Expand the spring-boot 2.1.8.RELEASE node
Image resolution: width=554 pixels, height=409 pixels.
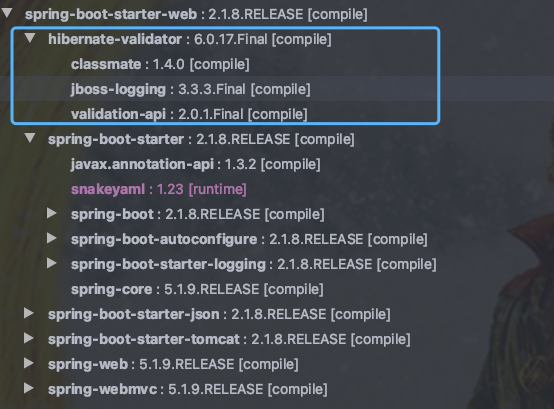click(x=52, y=213)
